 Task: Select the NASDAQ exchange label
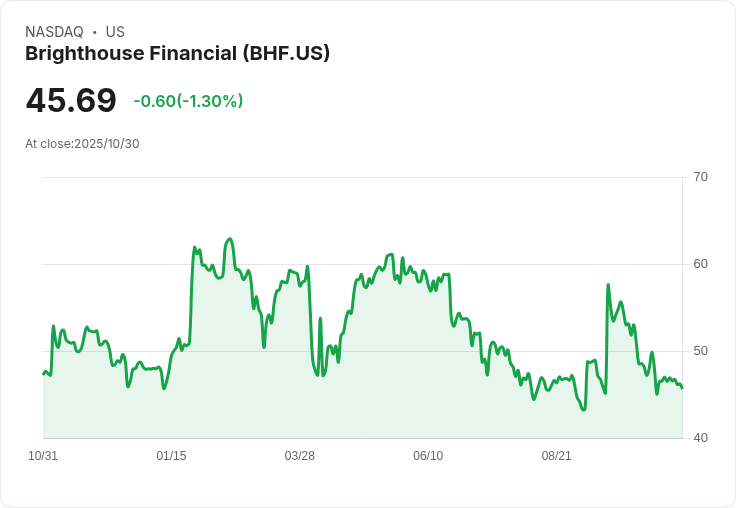pyautogui.click(x=54, y=32)
